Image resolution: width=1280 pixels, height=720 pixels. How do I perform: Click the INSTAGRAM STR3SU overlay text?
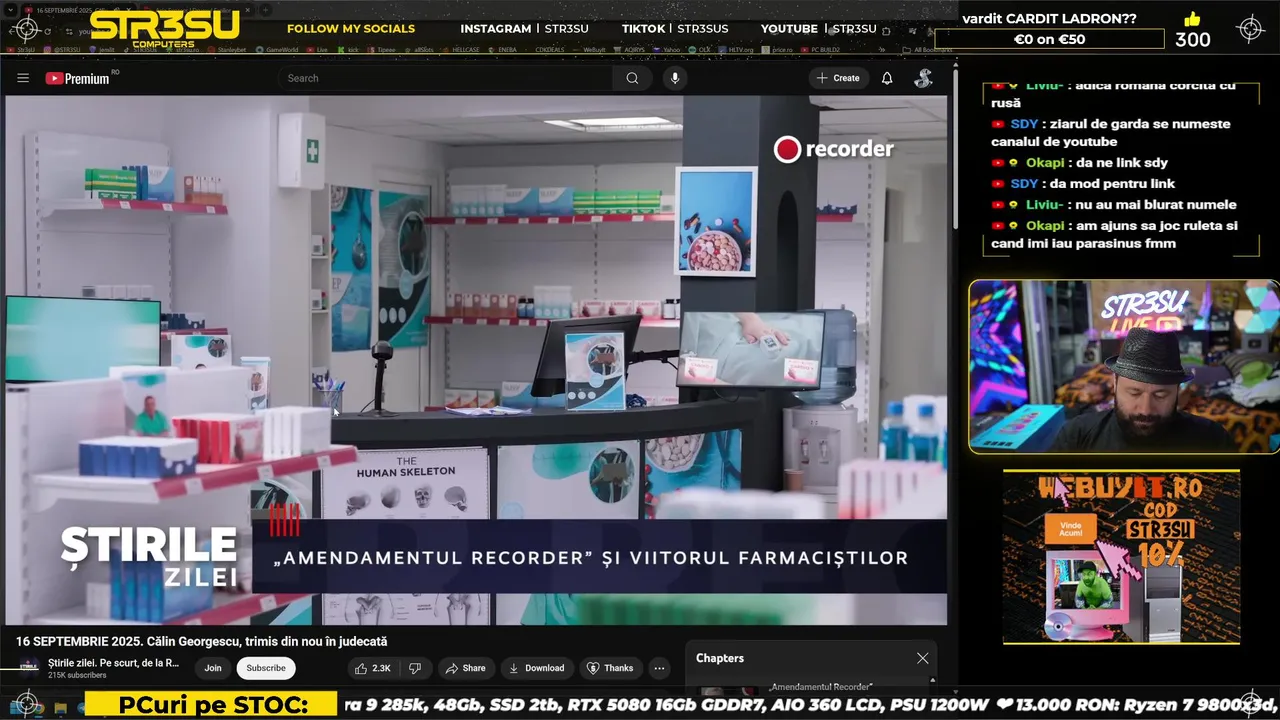(524, 29)
